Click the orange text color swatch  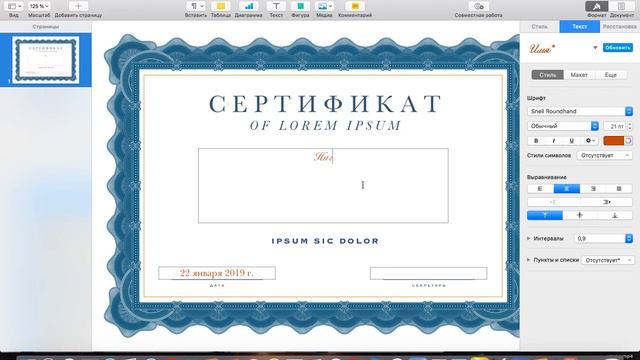pos(613,141)
